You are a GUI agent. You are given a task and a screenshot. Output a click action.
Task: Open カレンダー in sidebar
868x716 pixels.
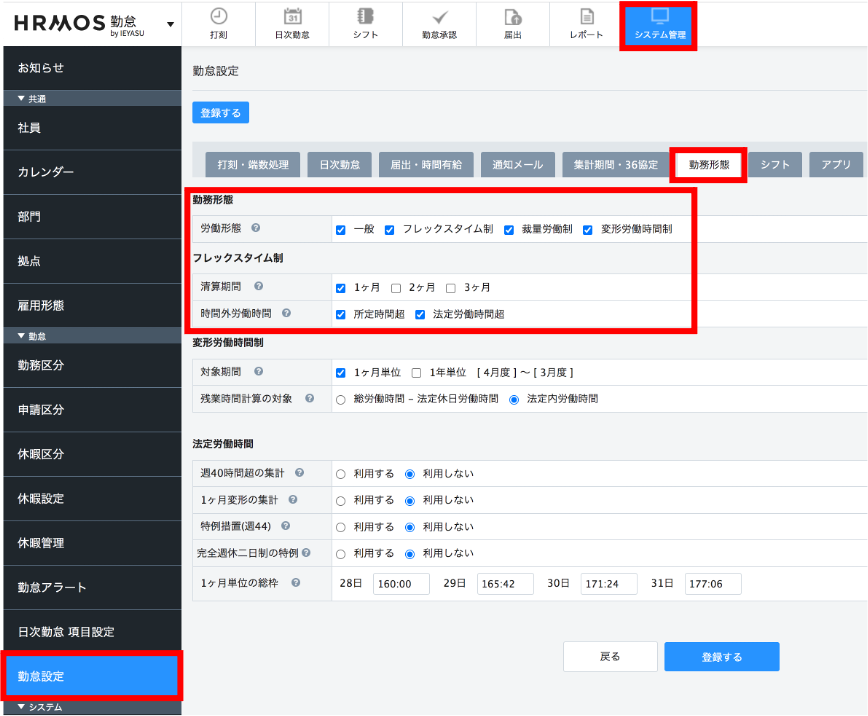(92, 172)
